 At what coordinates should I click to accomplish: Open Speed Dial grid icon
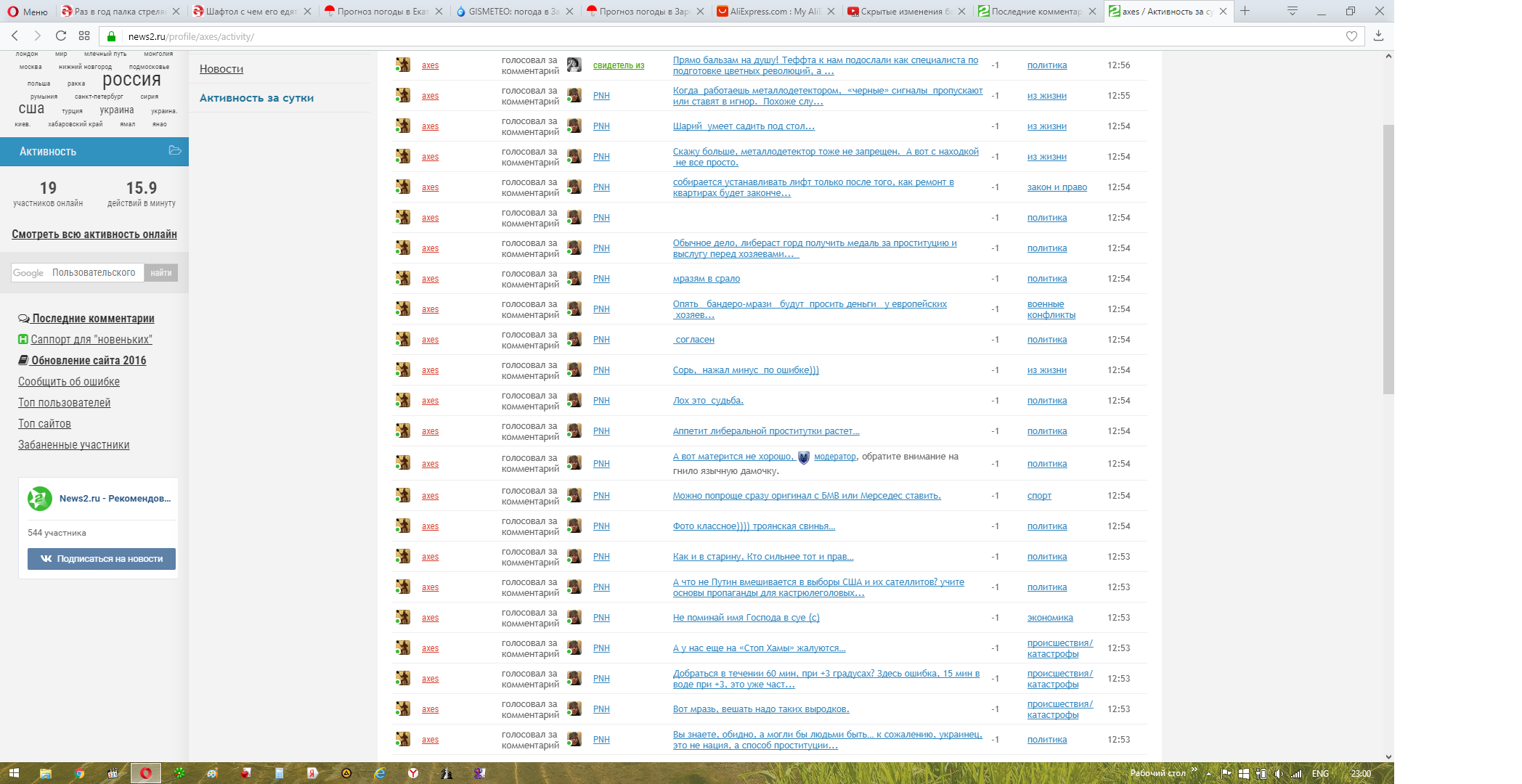(x=84, y=36)
